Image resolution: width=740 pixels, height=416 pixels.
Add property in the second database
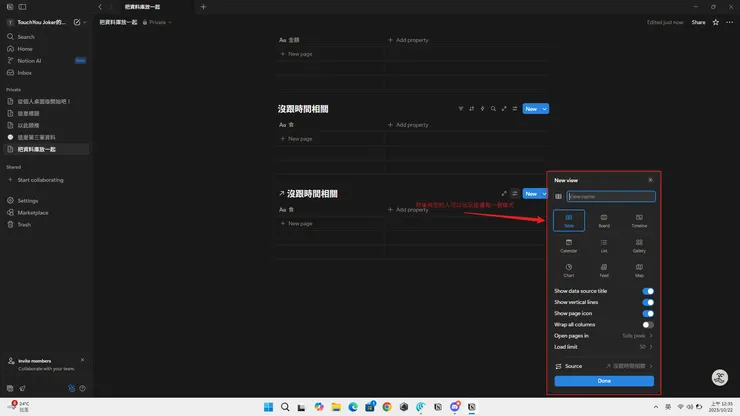pyautogui.click(x=408, y=125)
